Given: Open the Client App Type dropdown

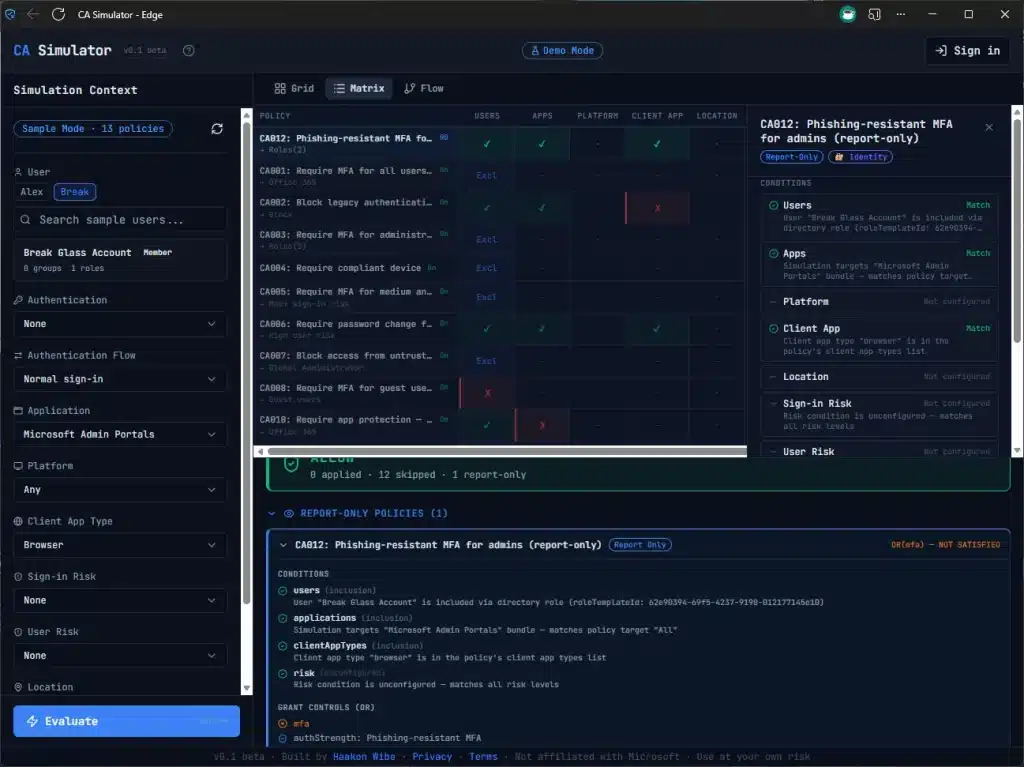Looking at the screenshot, I should (x=120, y=545).
